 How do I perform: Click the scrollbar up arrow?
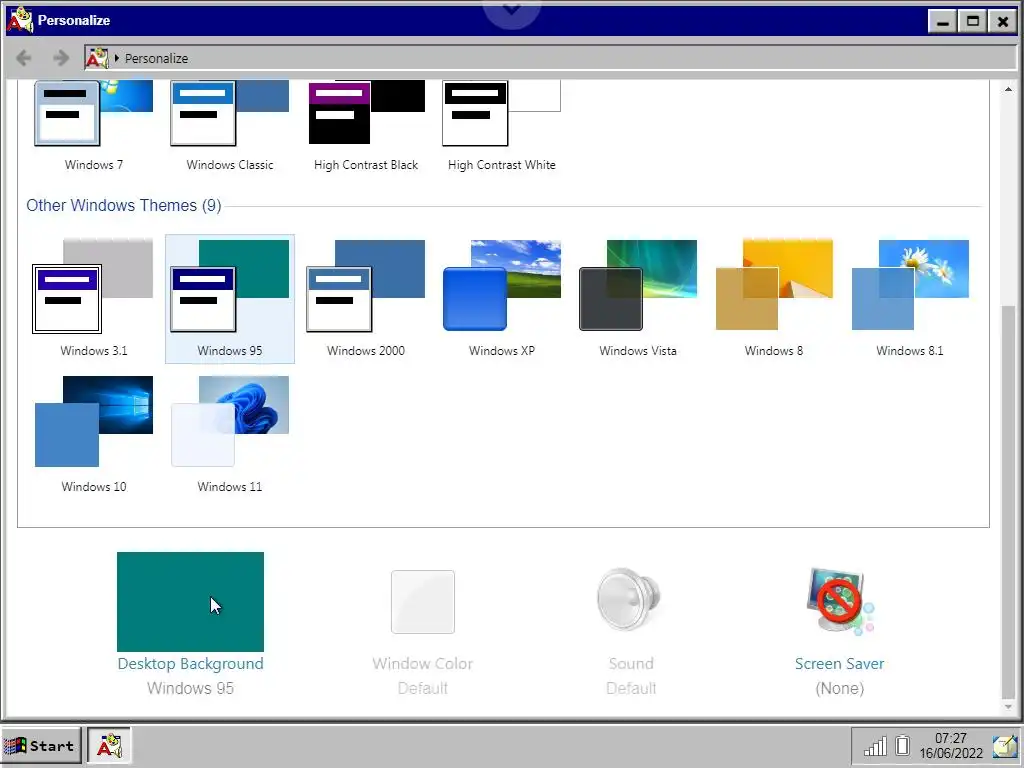(x=1008, y=89)
